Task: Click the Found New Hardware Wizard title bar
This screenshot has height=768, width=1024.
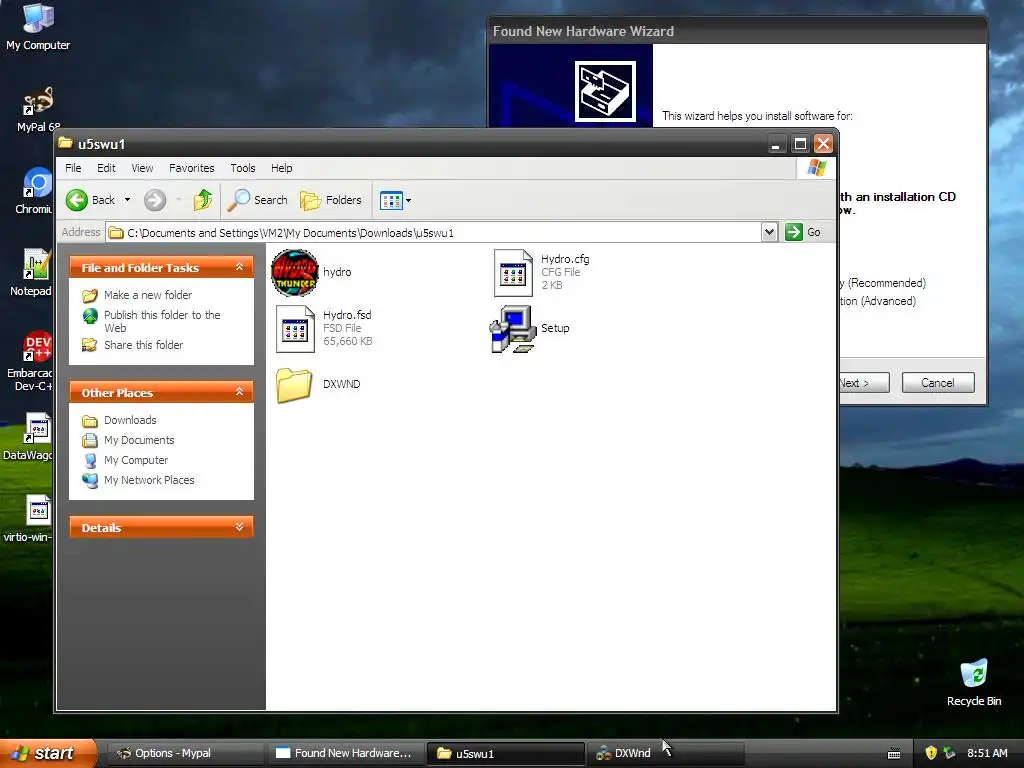Action: click(x=737, y=31)
